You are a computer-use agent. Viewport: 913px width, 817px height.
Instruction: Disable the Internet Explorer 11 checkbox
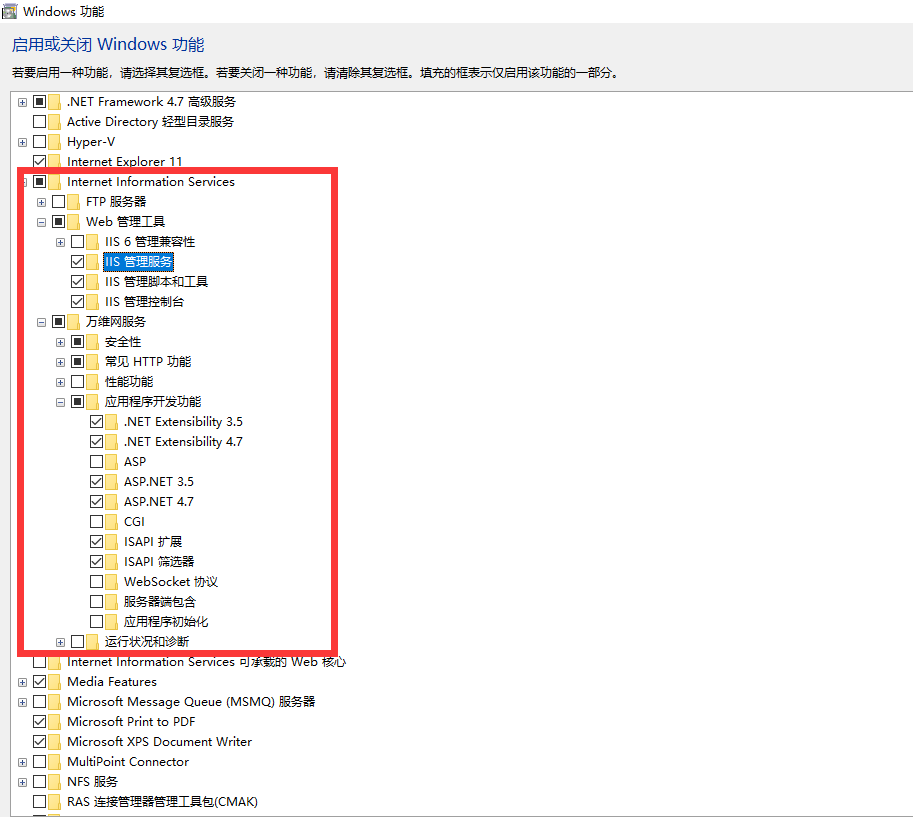40,162
